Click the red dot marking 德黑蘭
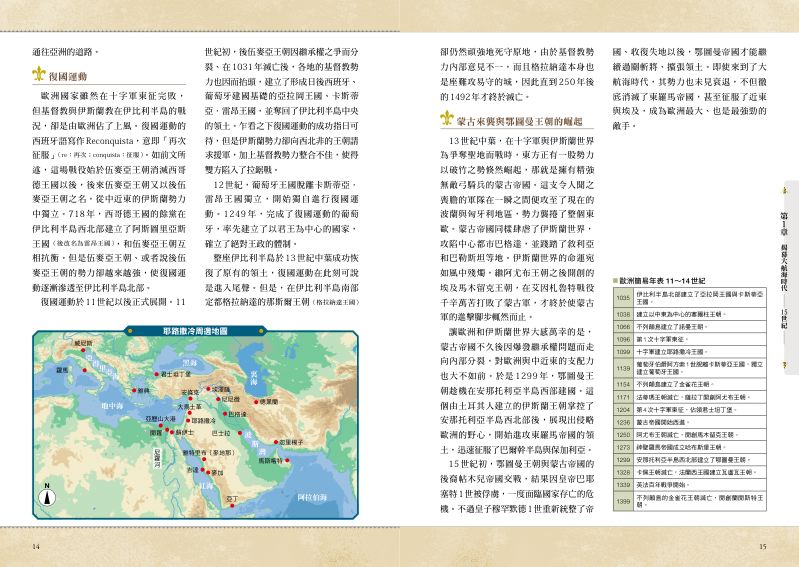This screenshot has height=567, width=799. 256,402
